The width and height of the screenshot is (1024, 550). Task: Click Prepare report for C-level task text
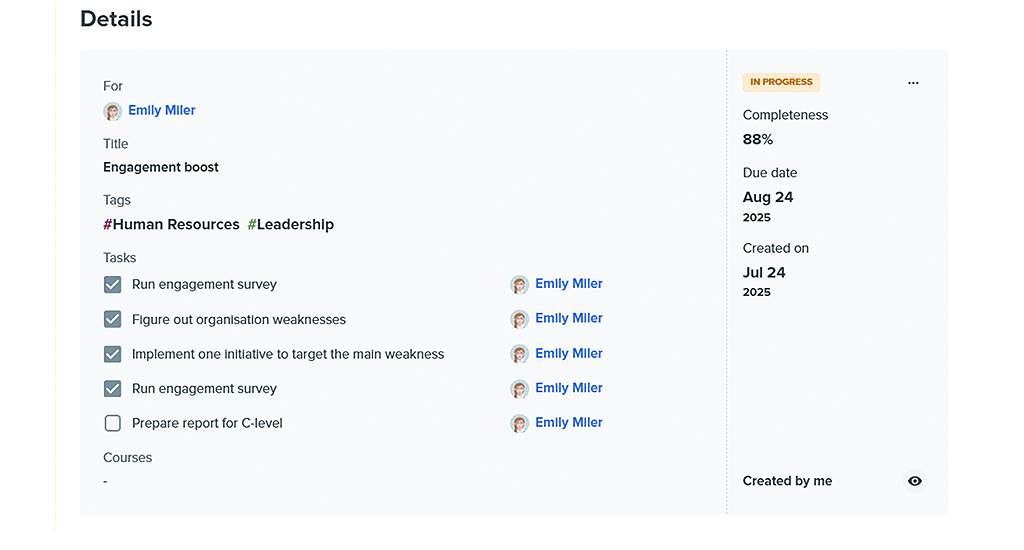click(x=207, y=423)
